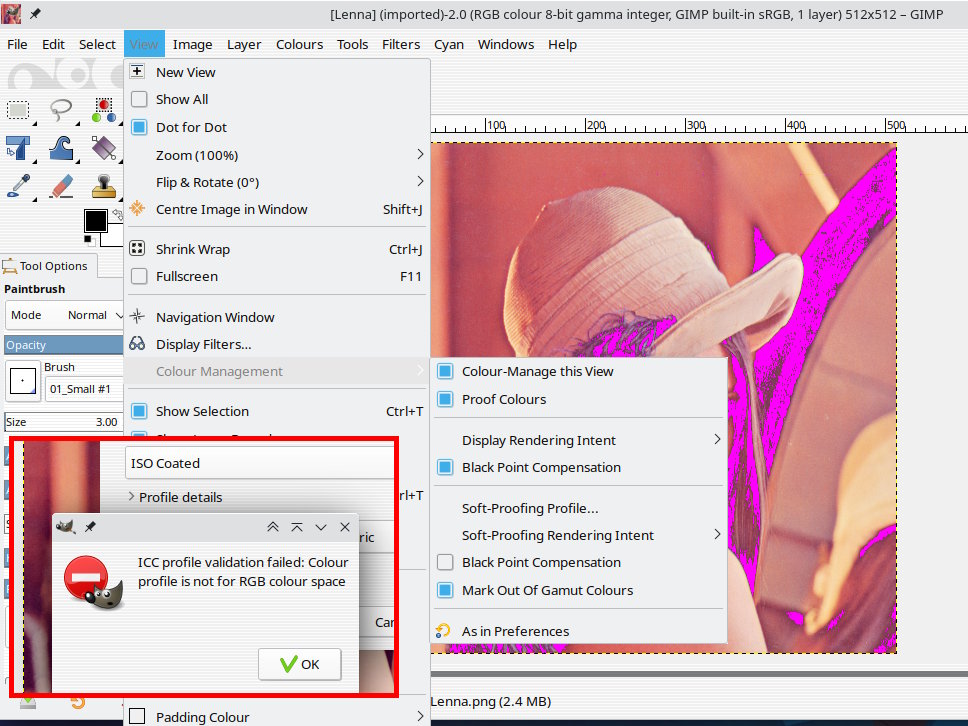Click the Padding Colour square icon

click(x=138, y=716)
